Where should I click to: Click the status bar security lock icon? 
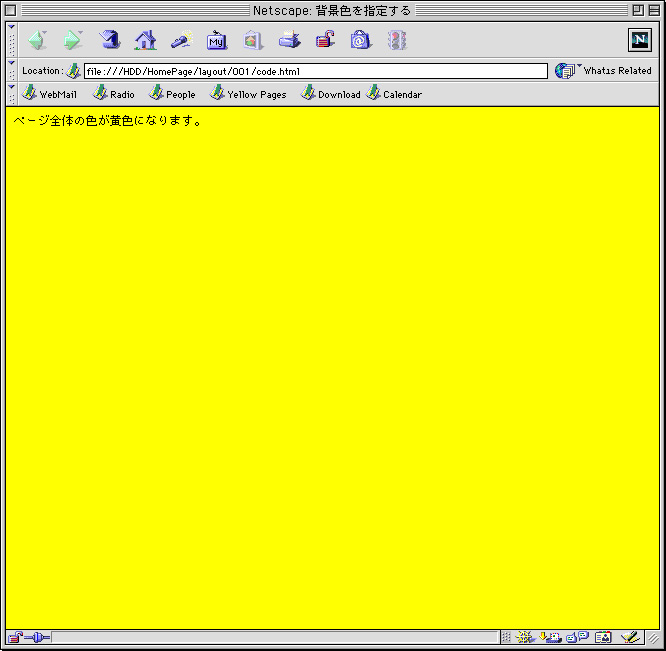(x=15, y=637)
